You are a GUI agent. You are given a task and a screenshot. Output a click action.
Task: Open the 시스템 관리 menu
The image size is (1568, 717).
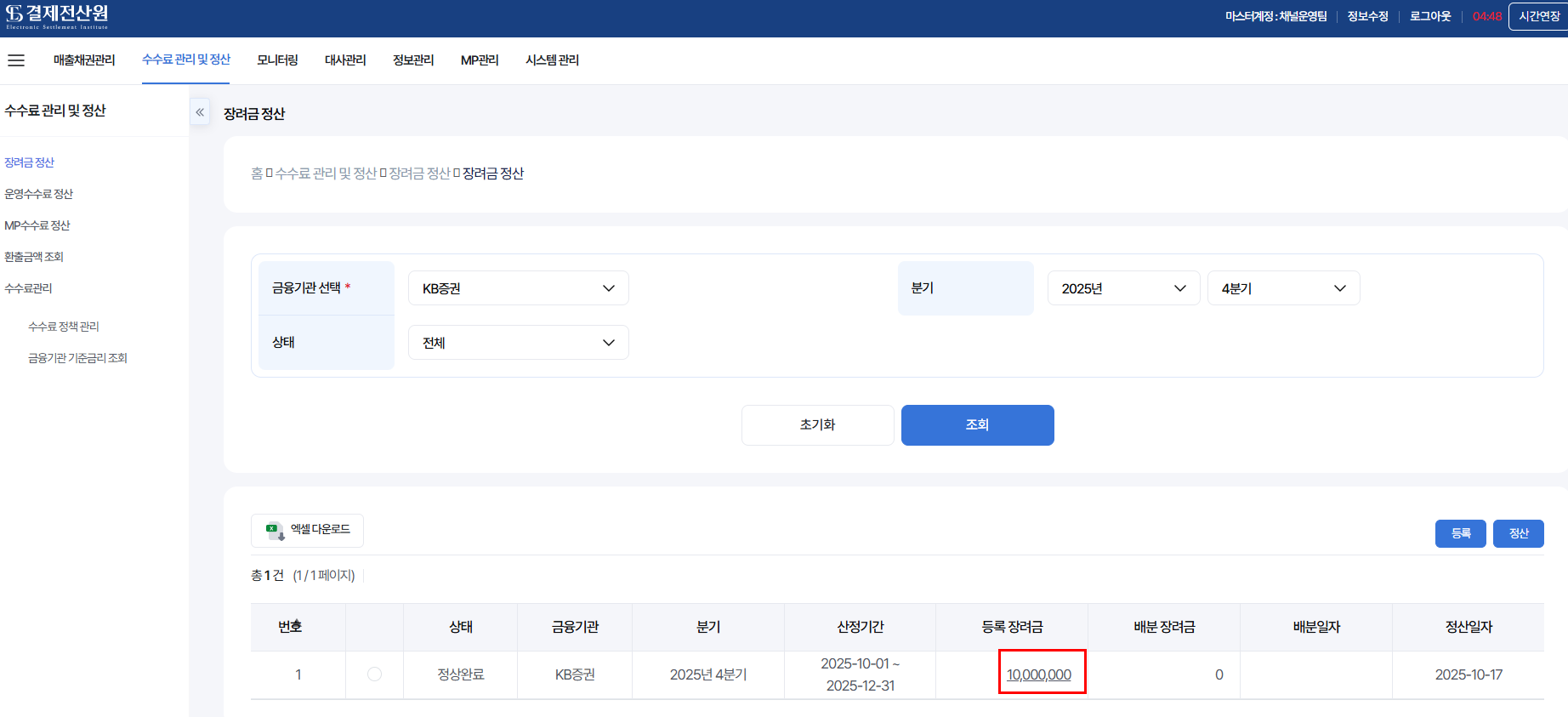click(x=552, y=60)
